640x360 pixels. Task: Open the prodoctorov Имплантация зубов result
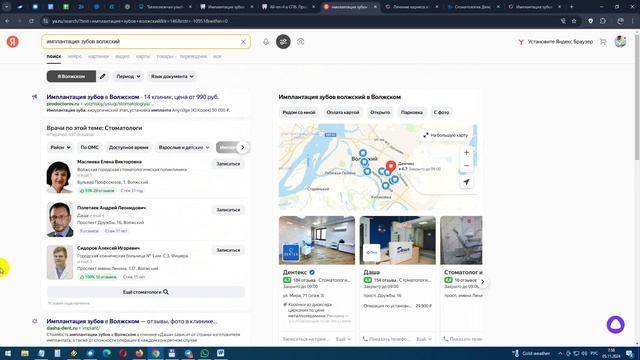point(133,97)
